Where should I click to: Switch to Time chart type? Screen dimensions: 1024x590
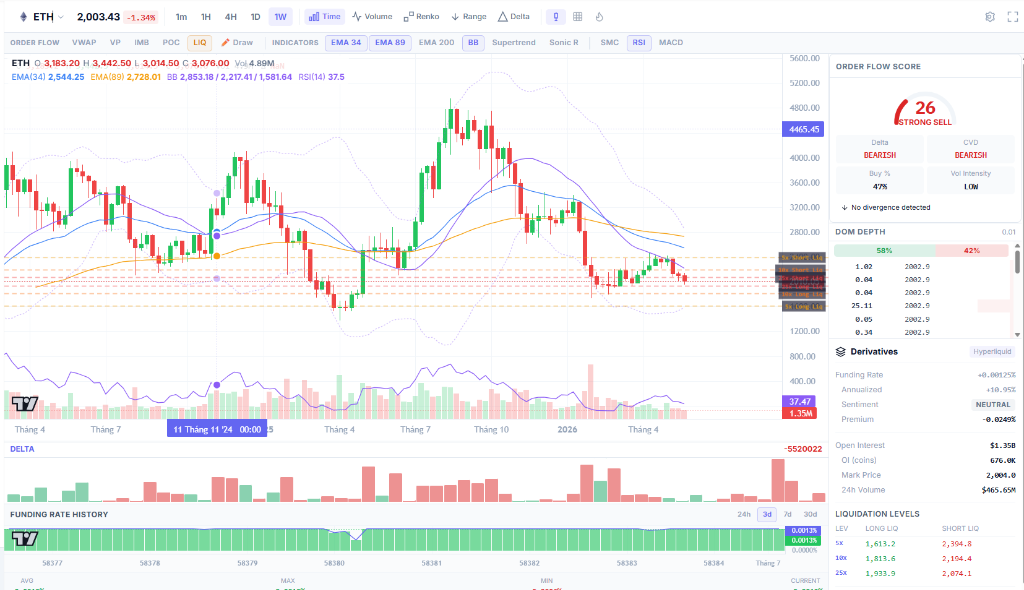pyautogui.click(x=325, y=17)
